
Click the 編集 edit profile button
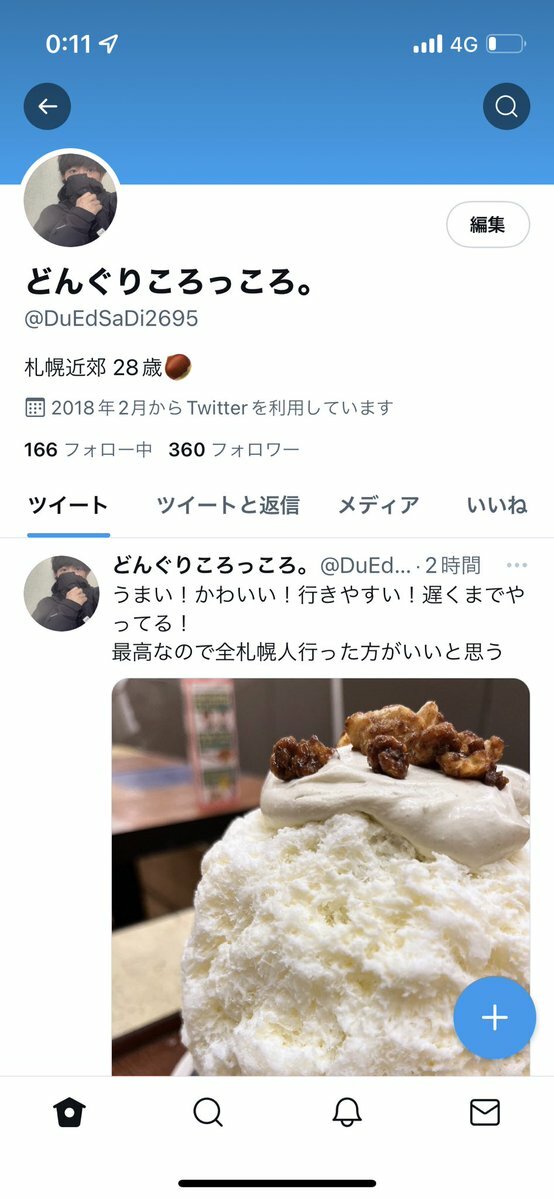click(488, 224)
